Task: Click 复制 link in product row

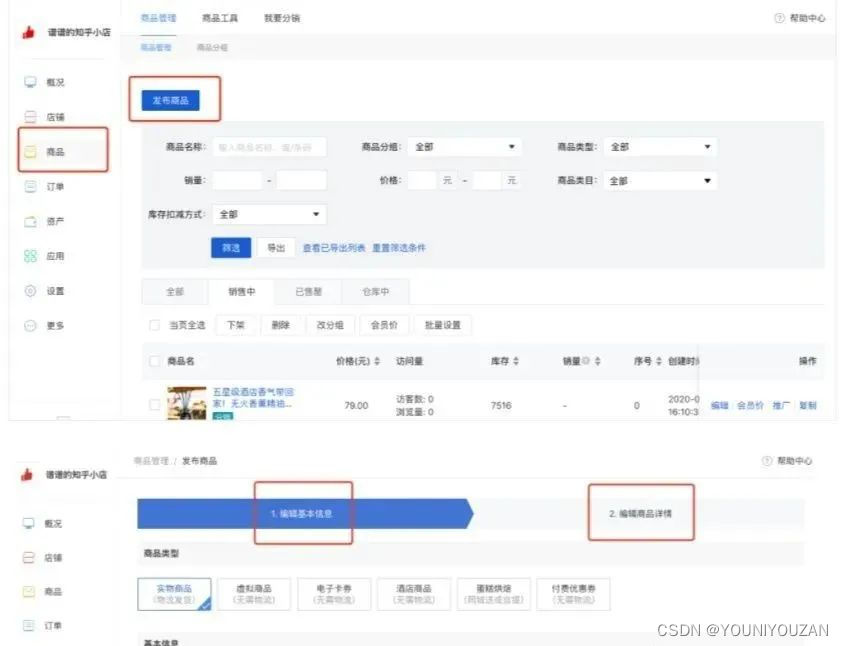Action: pos(808,405)
